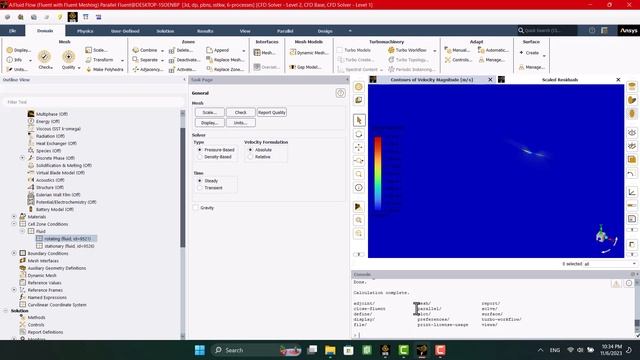The width and height of the screenshot is (640, 360).
Task: Expand the Reference Frames tree node
Action: coord(14,290)
